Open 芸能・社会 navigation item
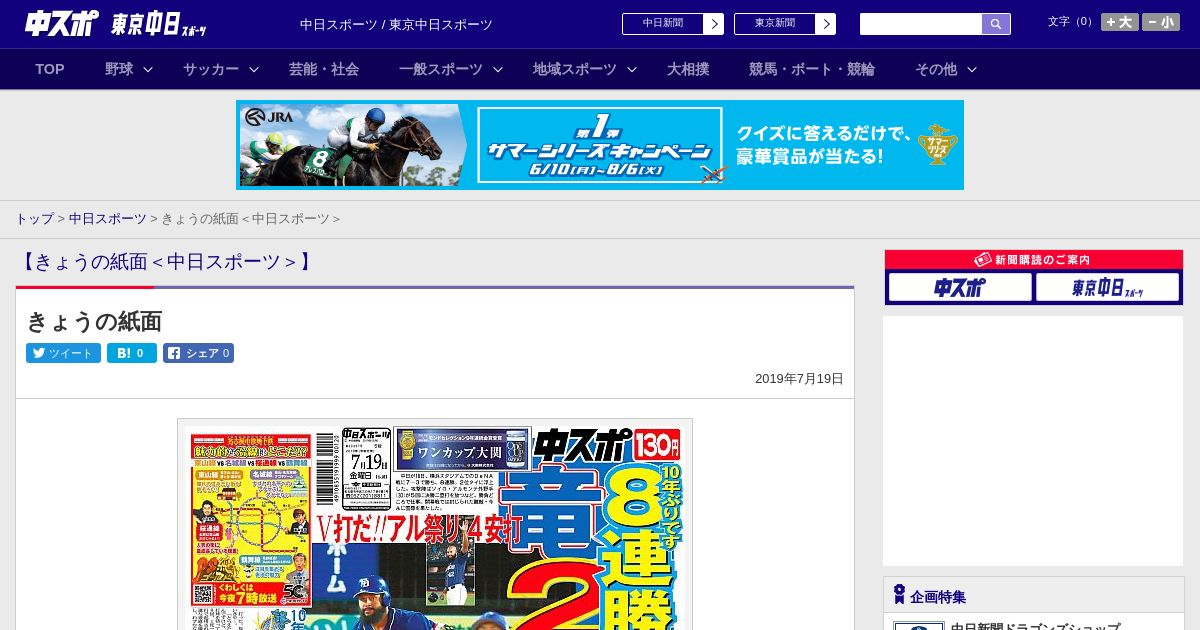This screenshot has height=630, width=1200. pos(324,69)
